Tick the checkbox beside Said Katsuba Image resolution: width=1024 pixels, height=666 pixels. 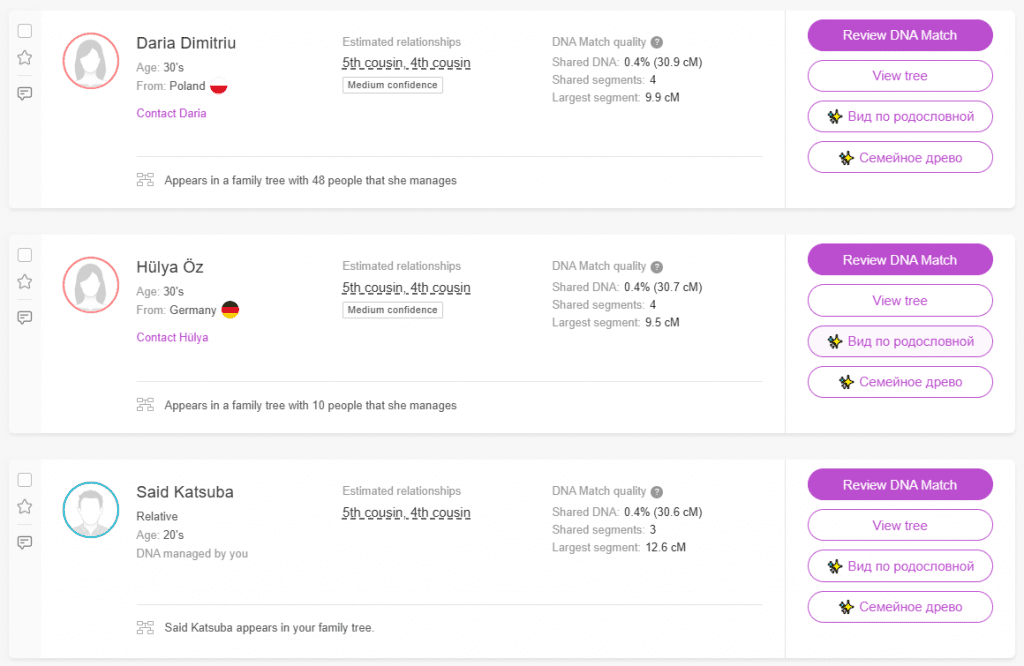pyautogui.click(x=25, y=480)
